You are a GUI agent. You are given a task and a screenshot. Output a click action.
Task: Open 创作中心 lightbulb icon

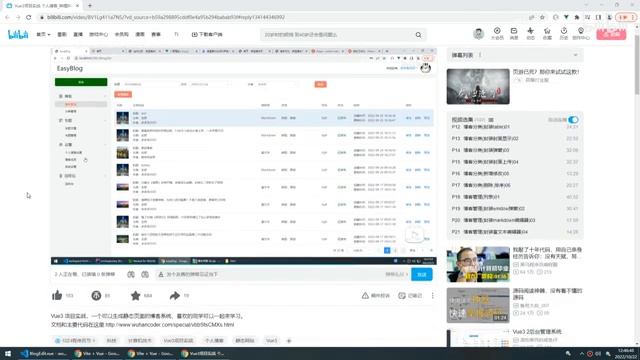pyautogui.click(x=581, y=33)
